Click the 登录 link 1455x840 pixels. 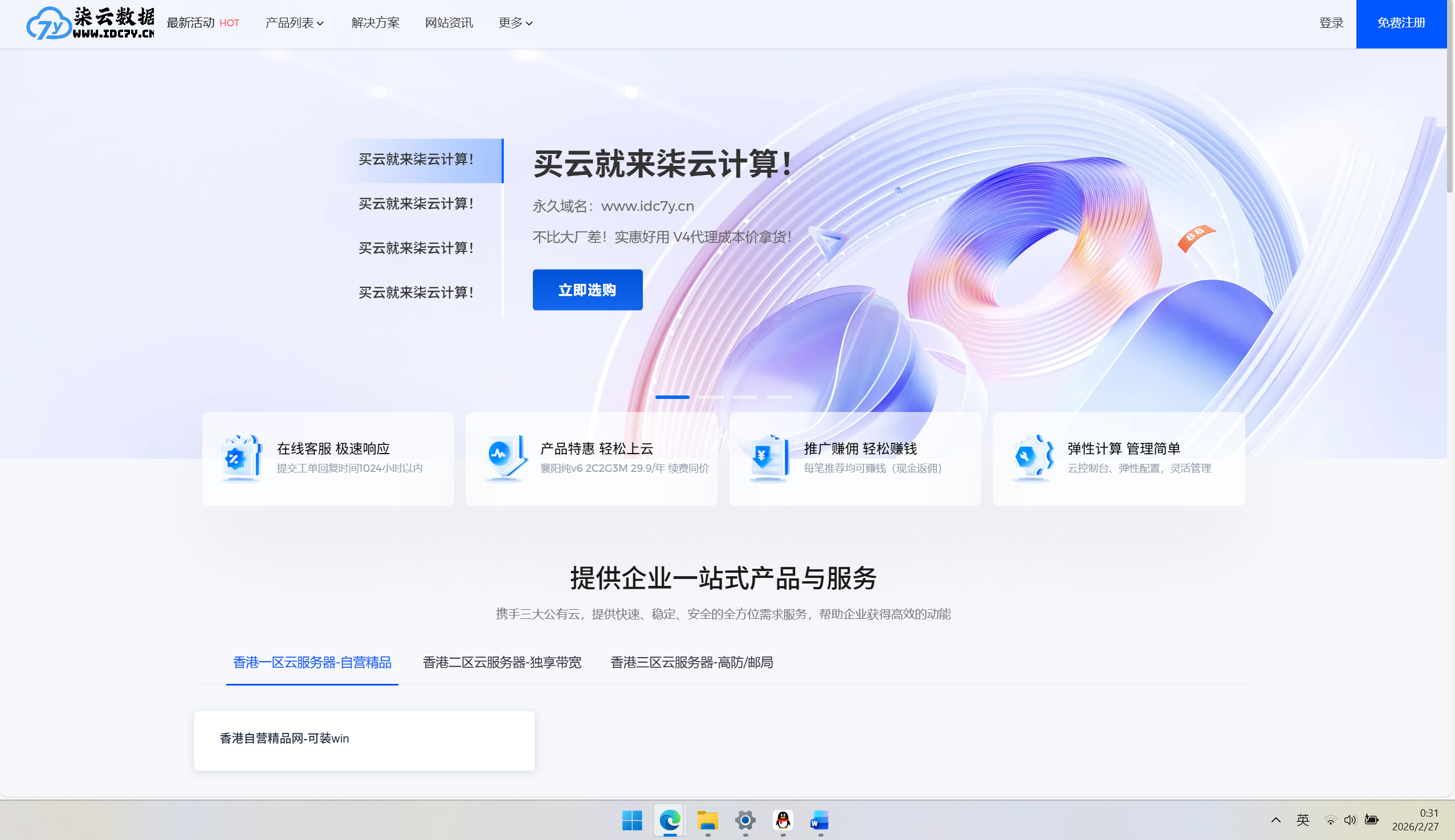pyautogui.click(x=1331, y=23)
